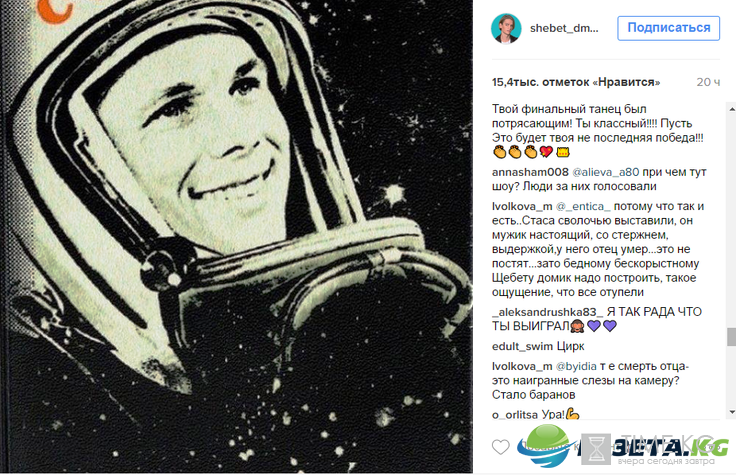Click the scrollbar down arrow in comments
Viewport: 736px width, 475px height.
731,413
